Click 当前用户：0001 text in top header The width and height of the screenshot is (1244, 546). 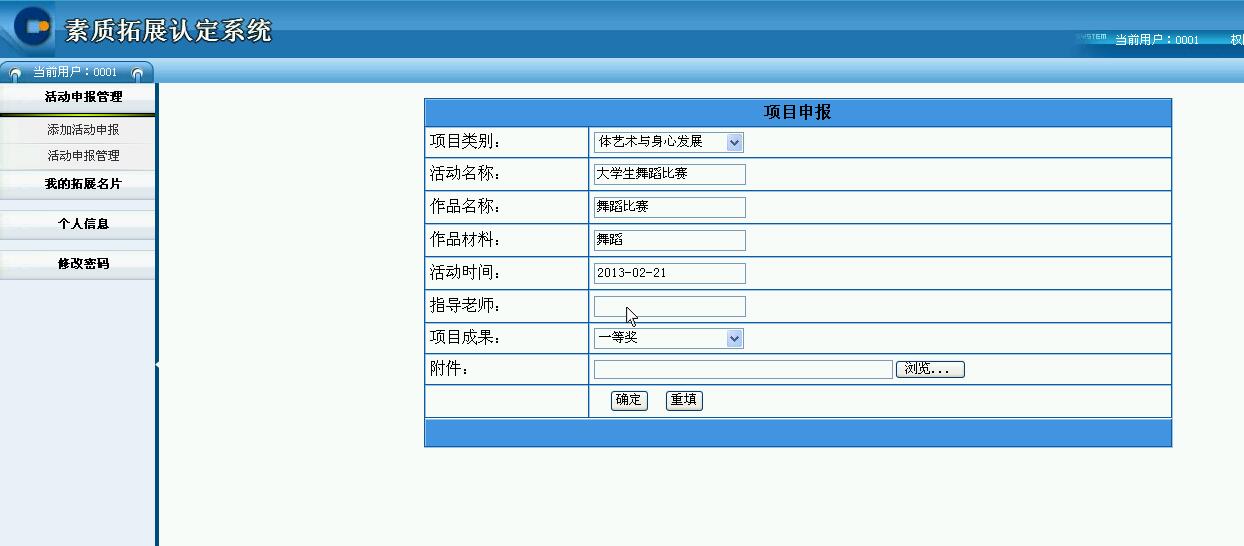(1156, 40)
